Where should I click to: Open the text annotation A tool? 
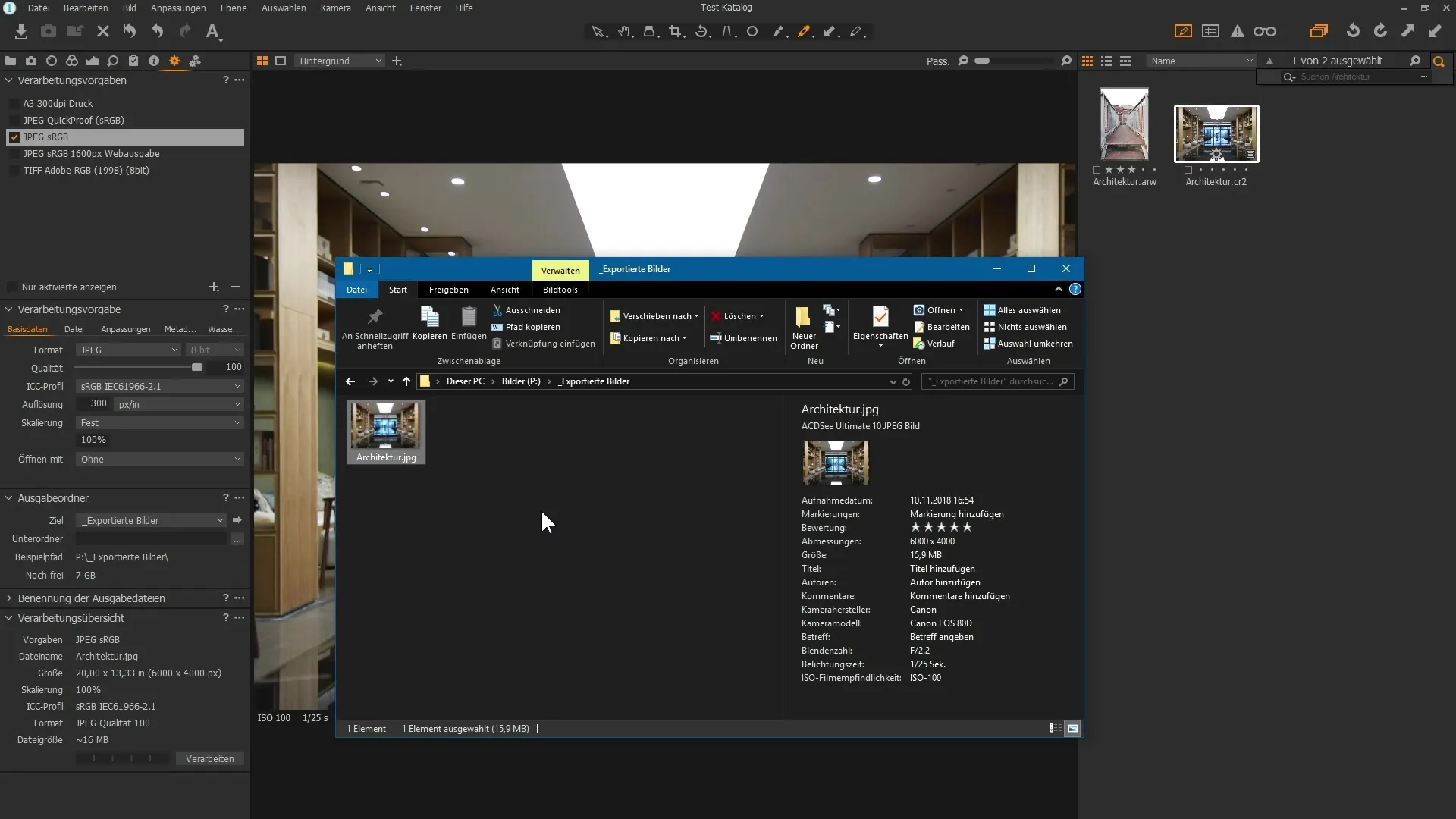(x=213, y=31)
